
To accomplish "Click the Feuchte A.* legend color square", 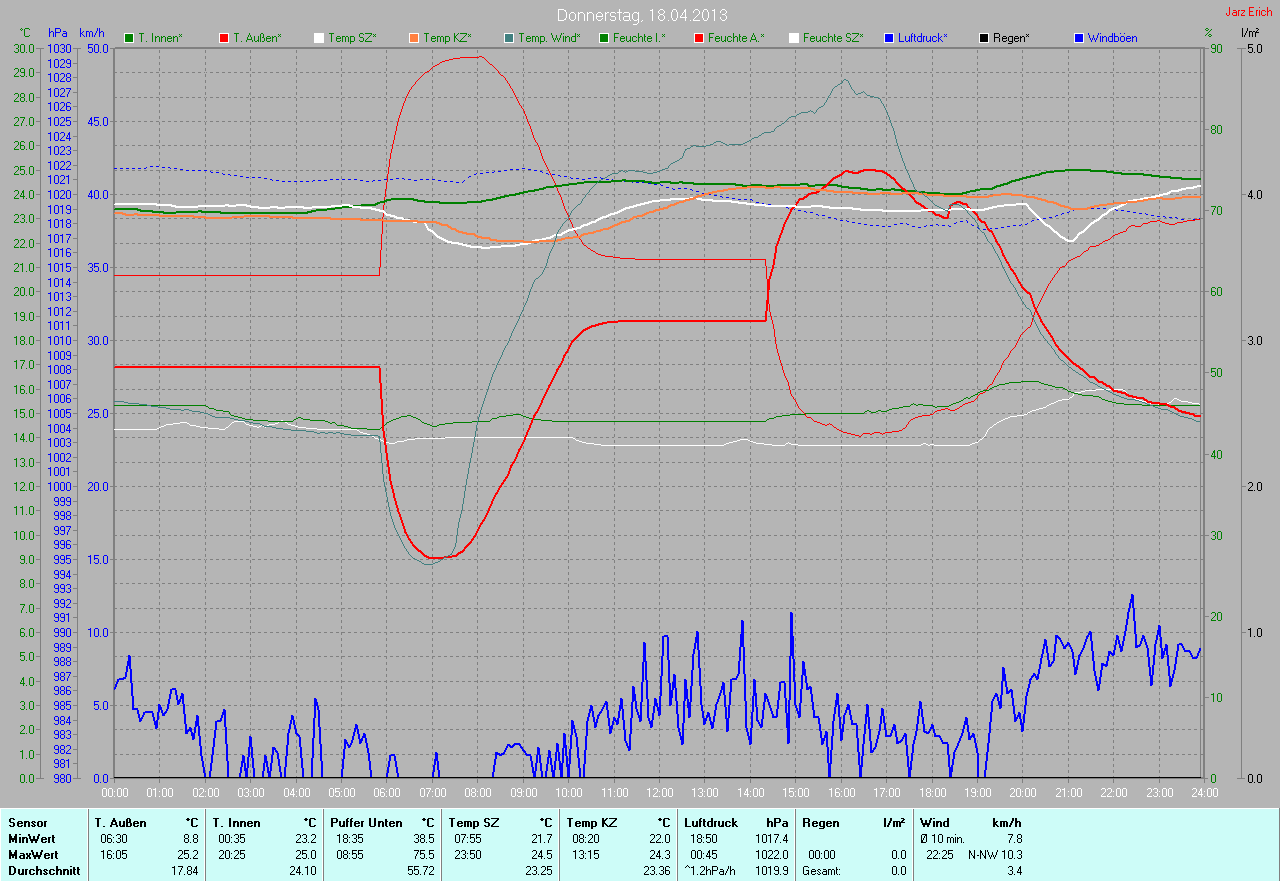I will pyautogui.click(x=698, y=38).
